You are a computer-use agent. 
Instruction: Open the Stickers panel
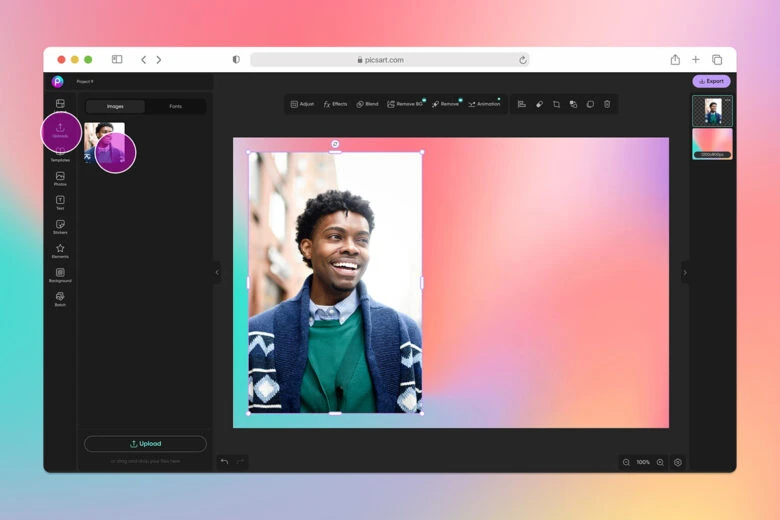[x=60, y=226]
